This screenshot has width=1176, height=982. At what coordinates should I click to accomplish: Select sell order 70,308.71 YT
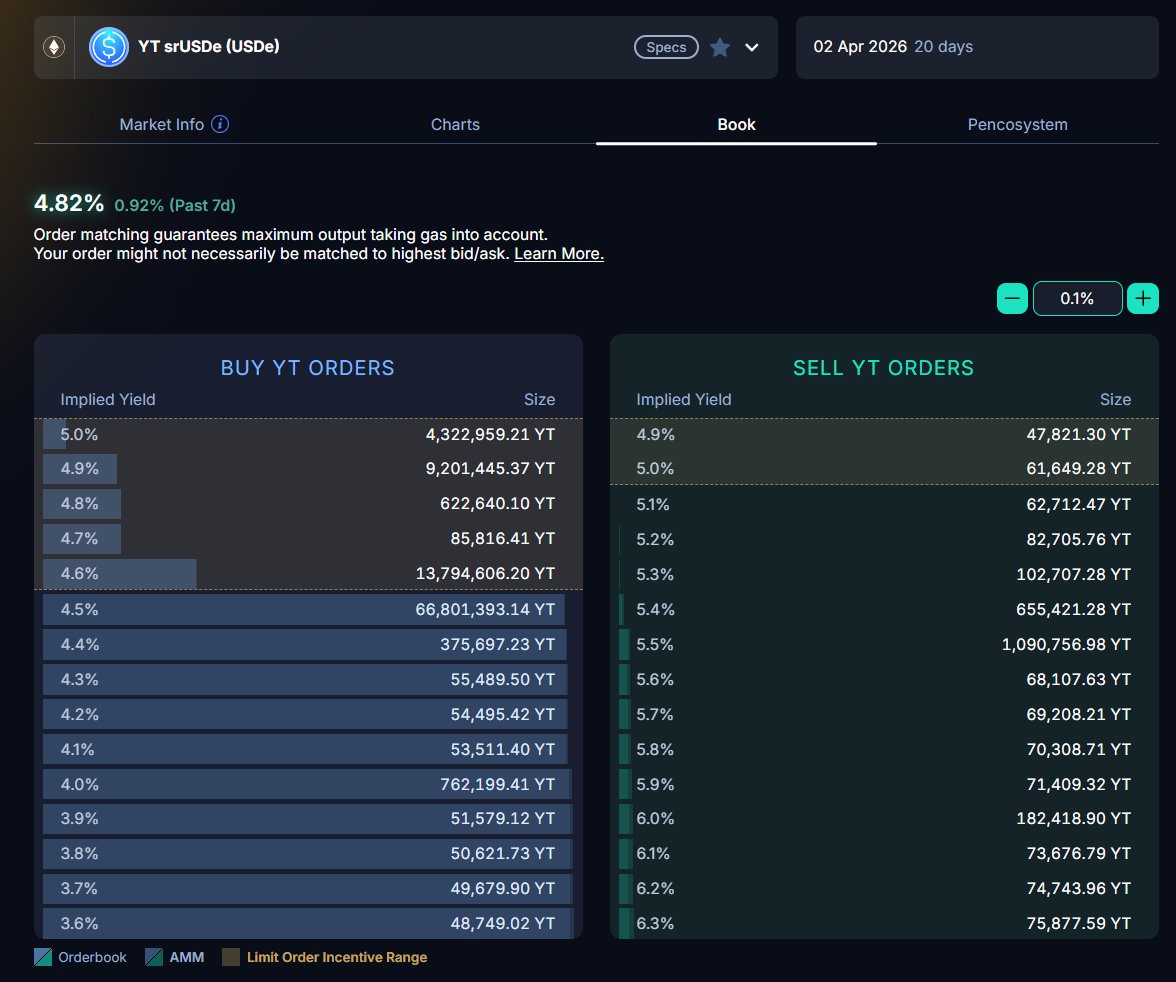coord(884,749)
